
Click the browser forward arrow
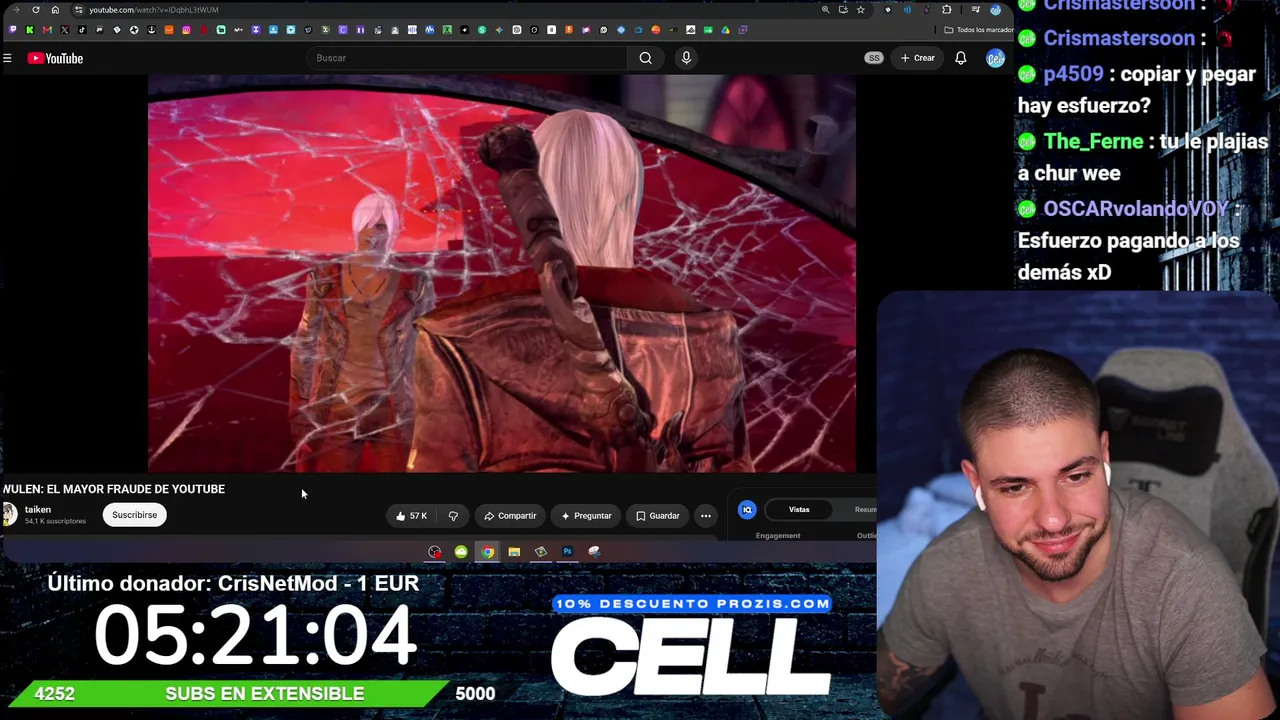click(17, 10)
